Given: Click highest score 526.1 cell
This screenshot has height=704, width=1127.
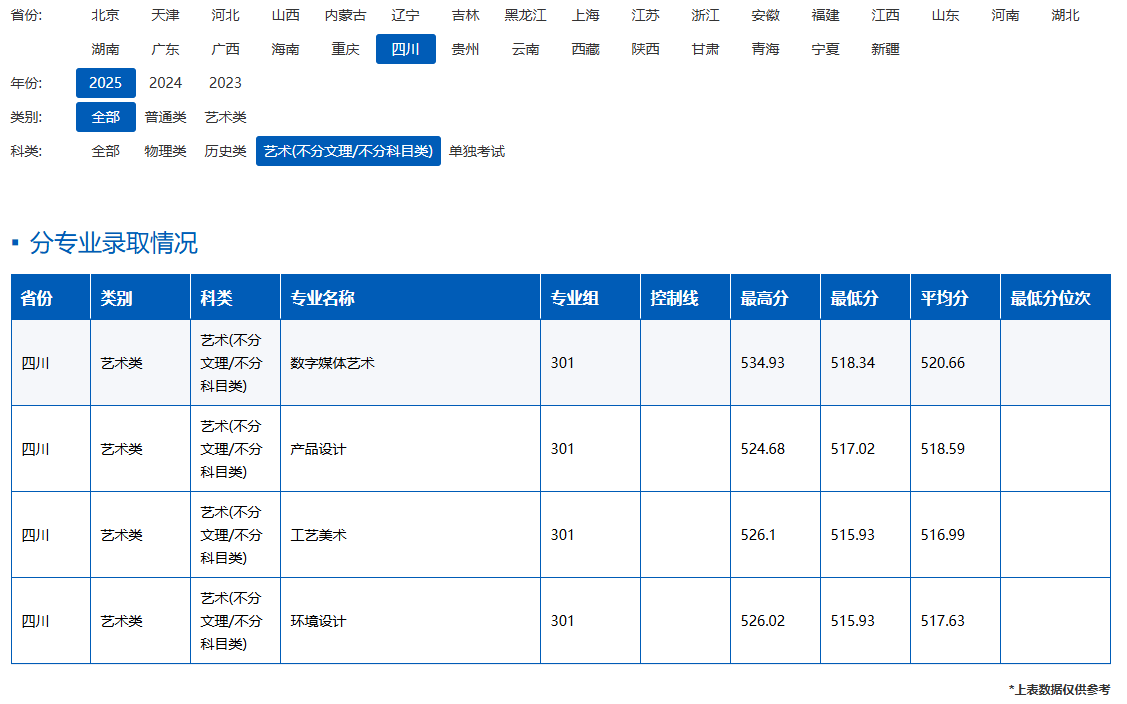Looking at the screenshot, I should (776, 535).
